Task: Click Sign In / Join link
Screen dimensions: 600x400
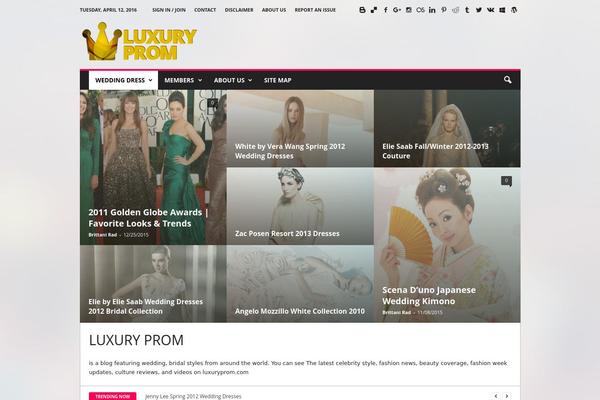Action: point(169,10)
